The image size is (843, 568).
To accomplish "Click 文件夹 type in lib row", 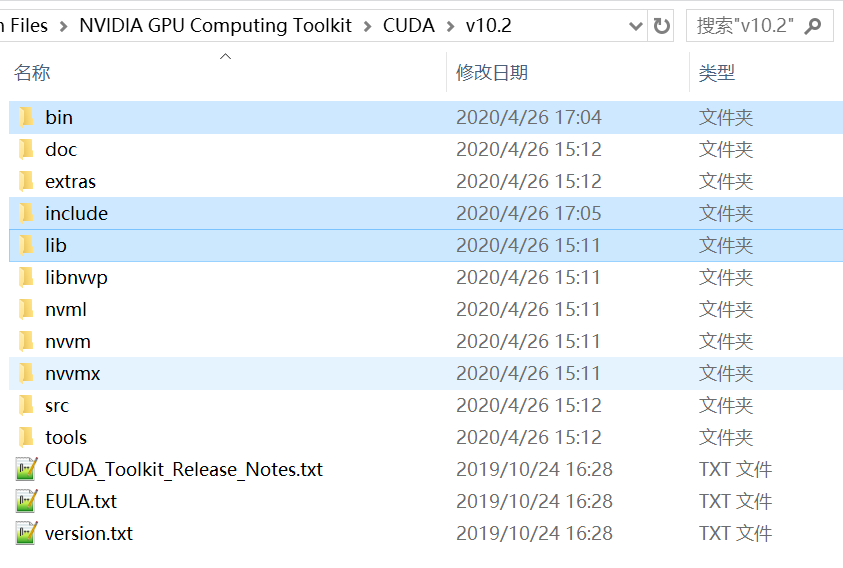I will tap(726, 245).
